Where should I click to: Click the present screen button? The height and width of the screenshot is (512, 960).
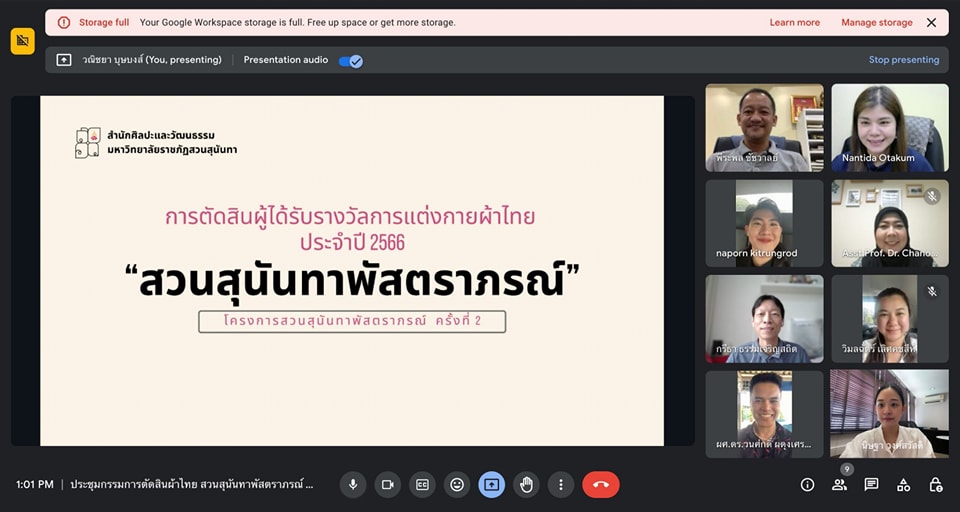coord(491,485)
